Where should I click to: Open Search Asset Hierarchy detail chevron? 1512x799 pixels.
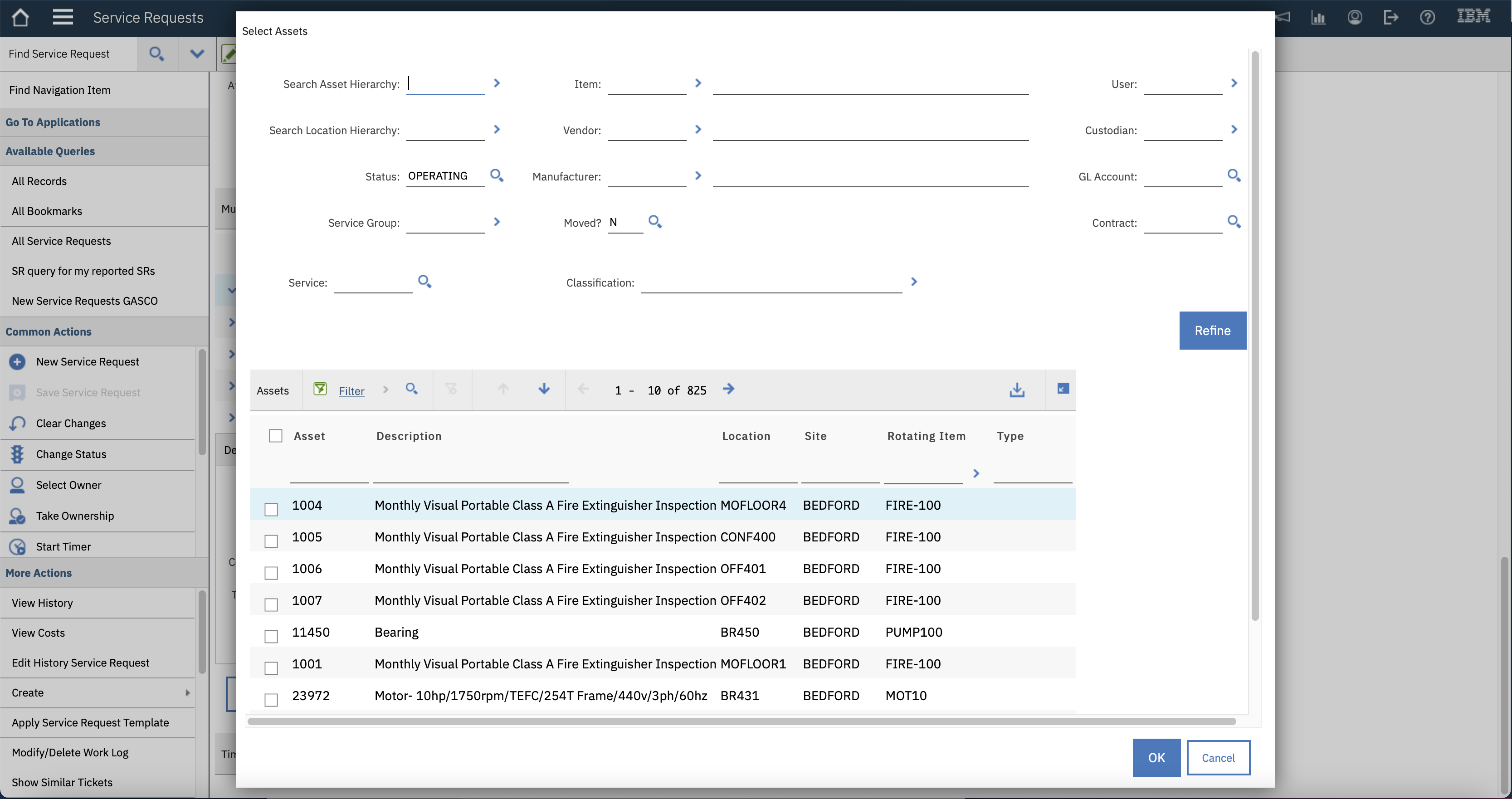(x=497, y=83)
